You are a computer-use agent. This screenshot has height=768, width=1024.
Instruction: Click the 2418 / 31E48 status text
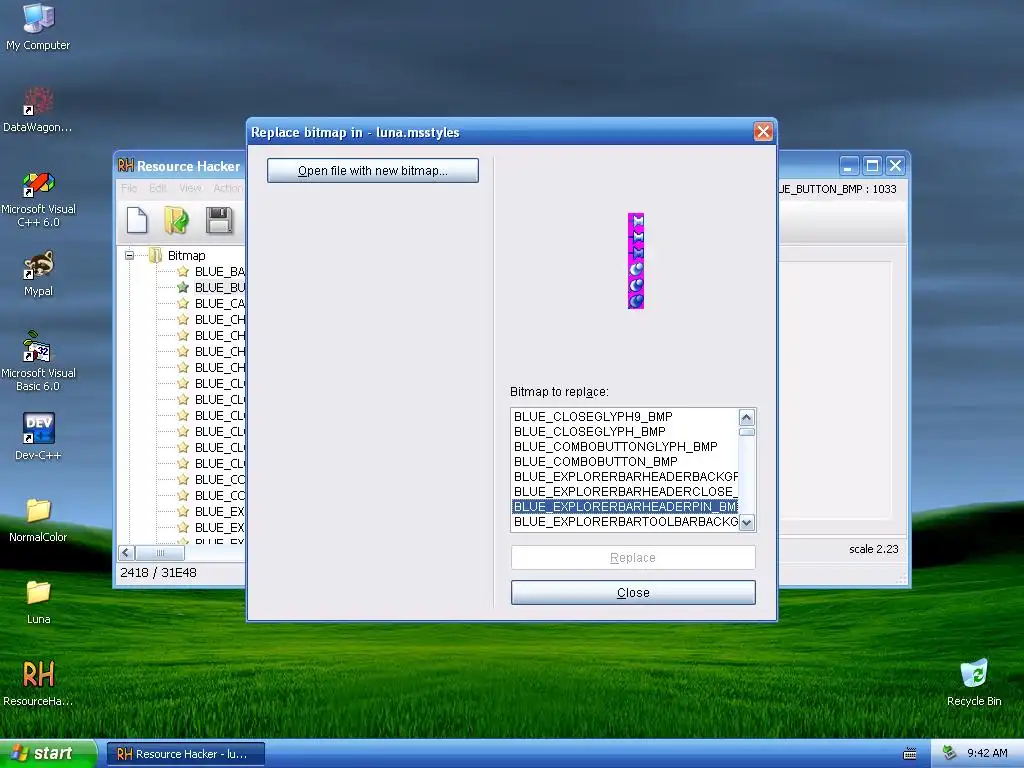[158, 573]
